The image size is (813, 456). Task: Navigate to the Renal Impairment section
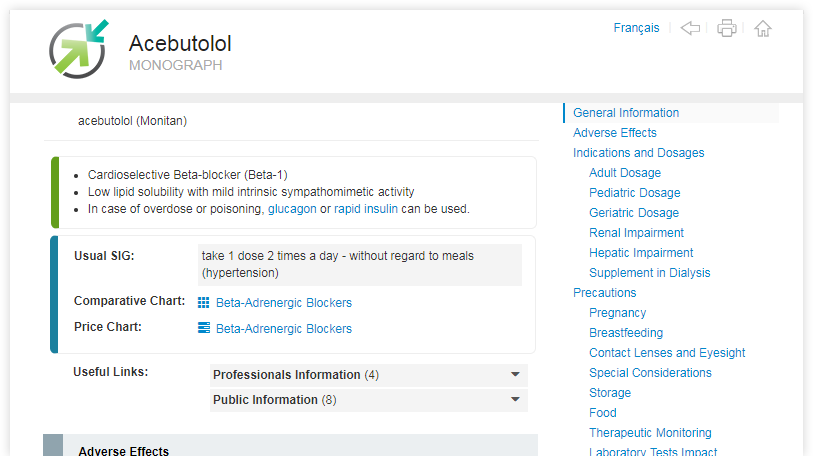636,233
